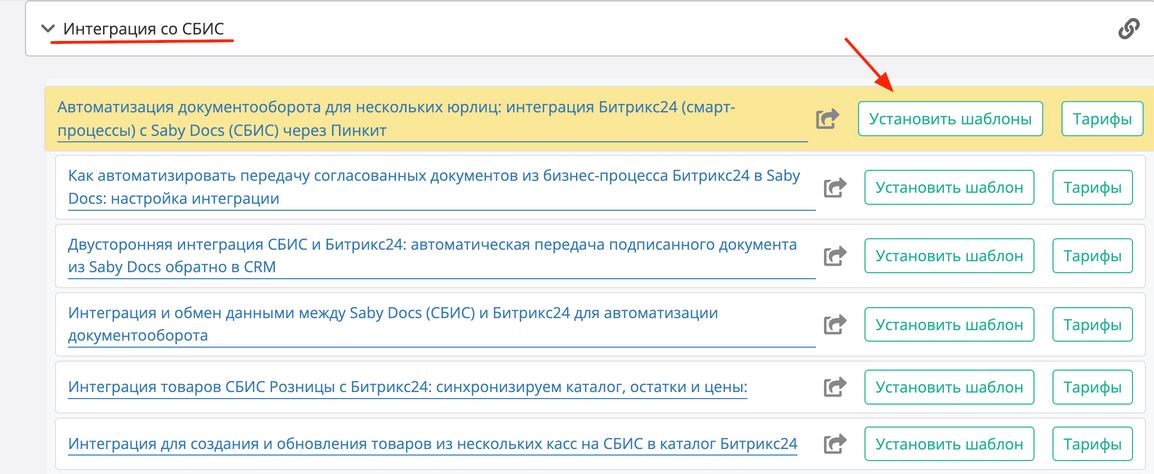
Task: Click share icon for two-way SBIS integration row
Action: click(x=834, y=256)
